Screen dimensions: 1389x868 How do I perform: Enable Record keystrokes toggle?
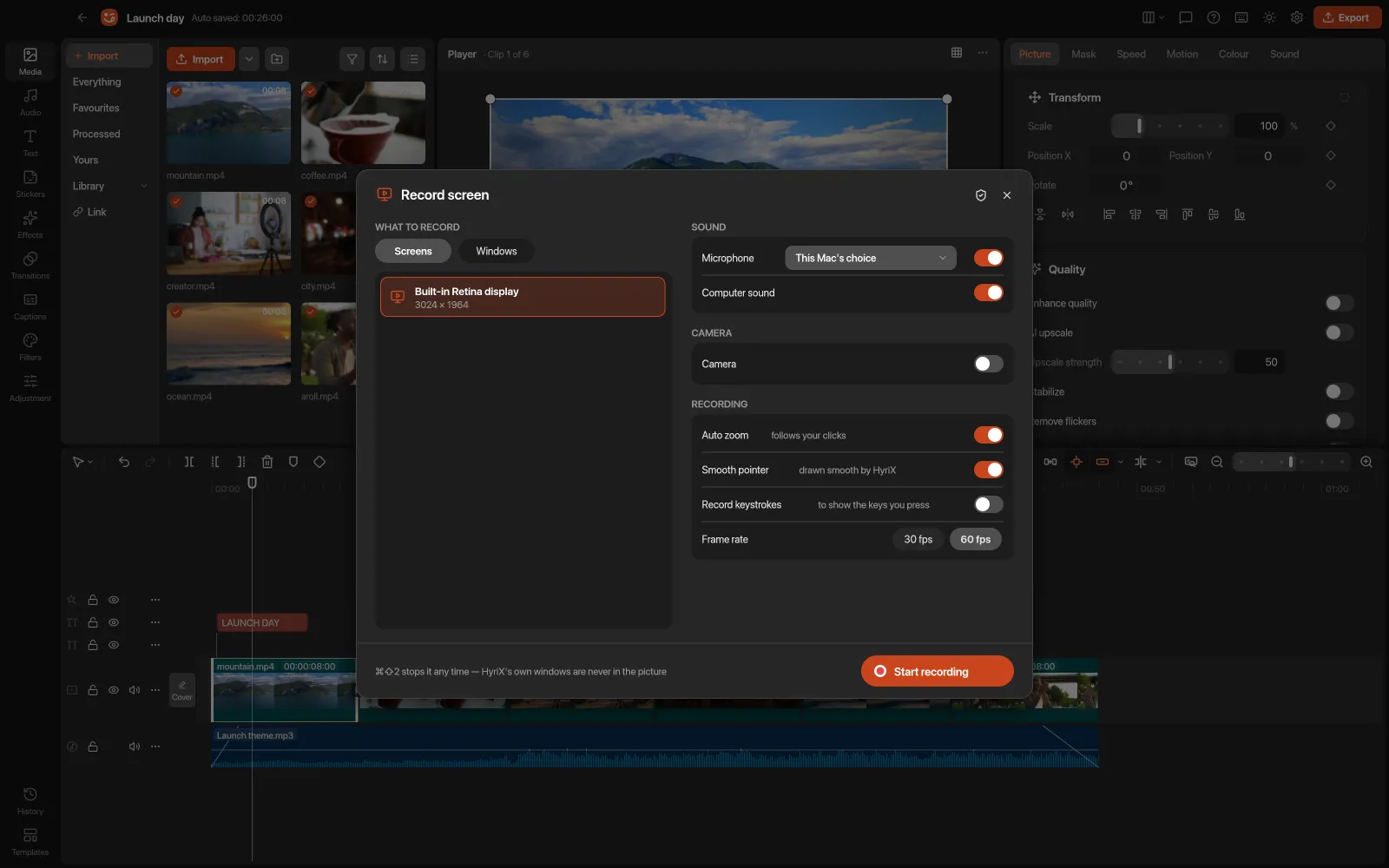click(988, 504)
